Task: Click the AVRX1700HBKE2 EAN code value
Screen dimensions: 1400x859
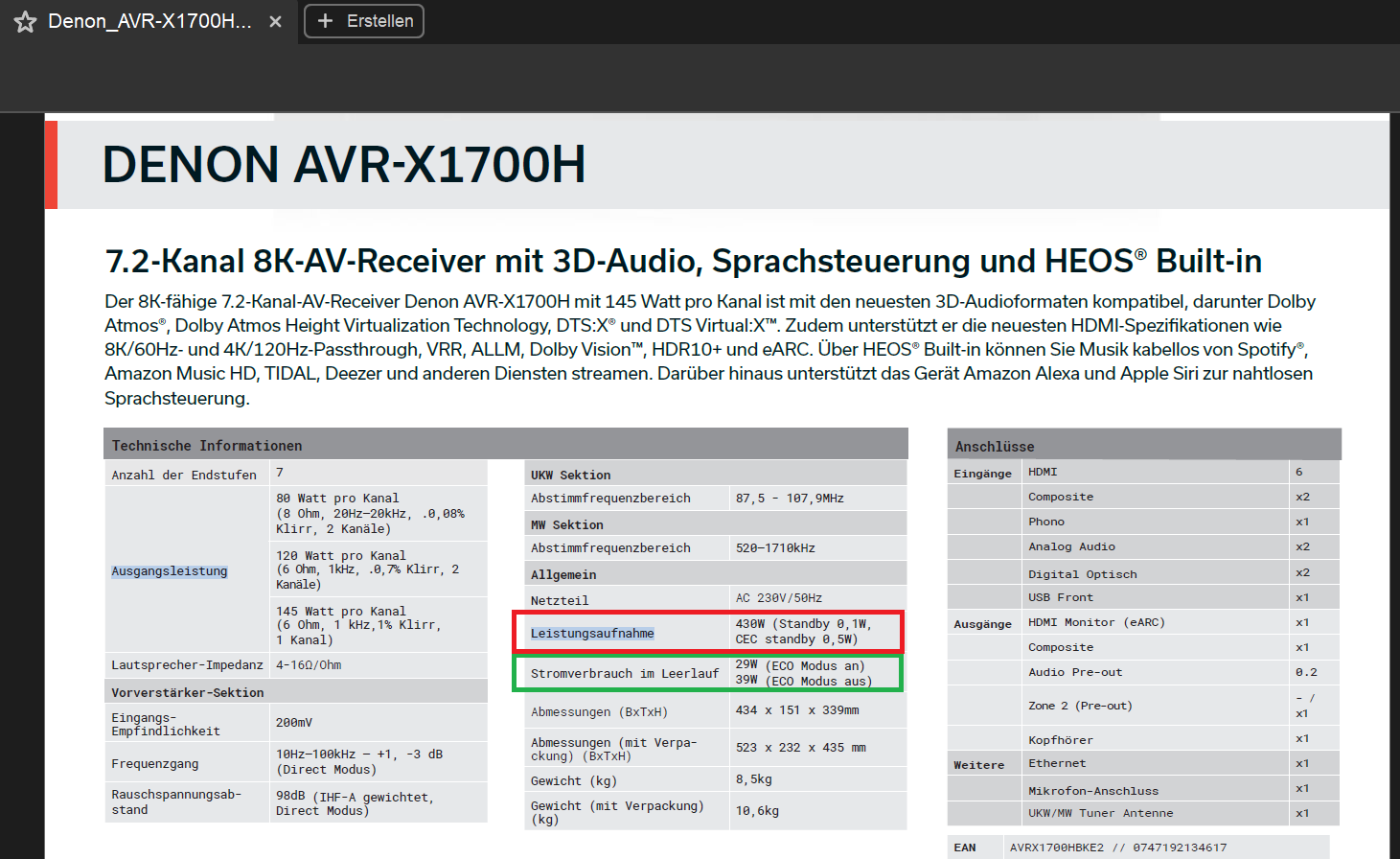Action: (1118, 847)
